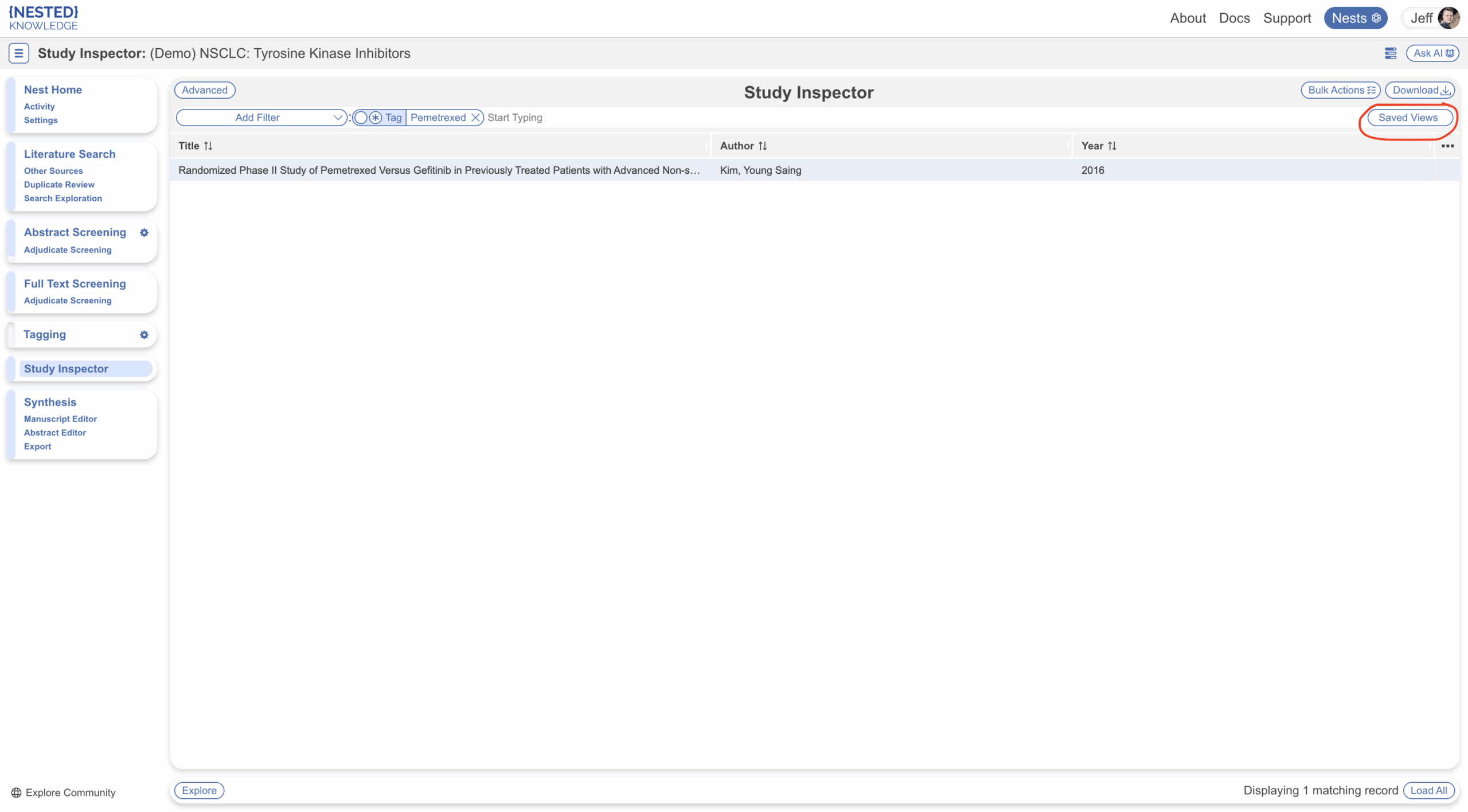Viewport: 1468px width, 812px height.
Task: Open the Bulk Actions menu
Action: 1341,90
